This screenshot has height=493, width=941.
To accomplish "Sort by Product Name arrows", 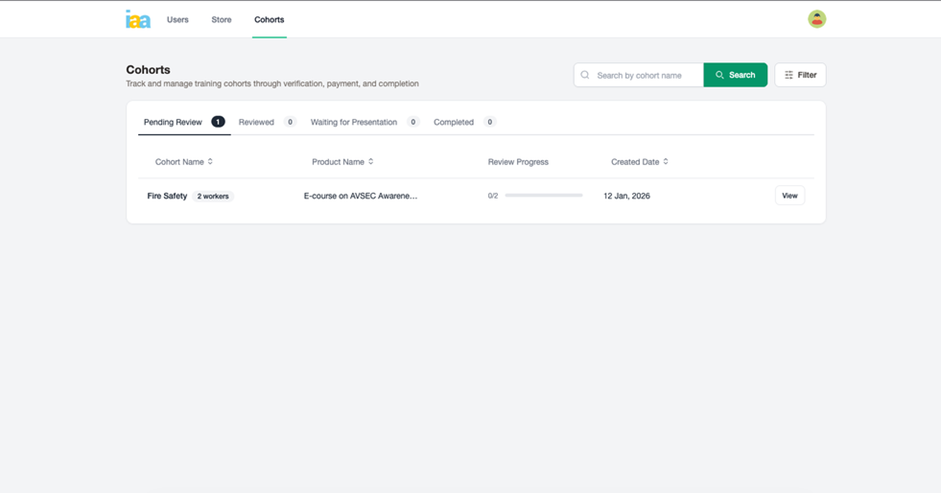I will [371, 162].
